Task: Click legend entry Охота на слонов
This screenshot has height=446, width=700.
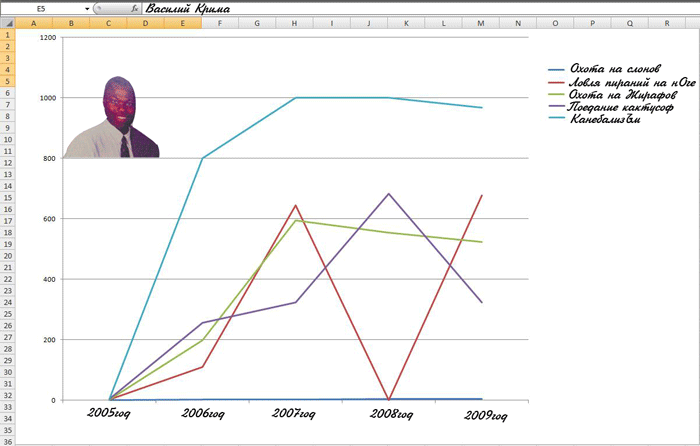Action: pyautogui.click(x=615, y=69)
